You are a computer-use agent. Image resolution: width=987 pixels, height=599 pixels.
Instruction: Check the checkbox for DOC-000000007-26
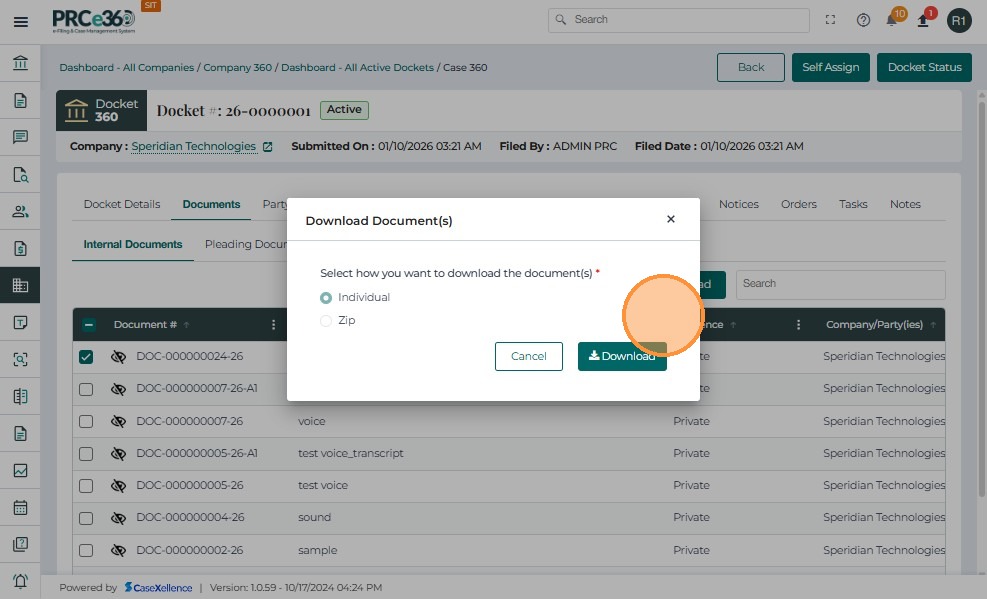click(86, 422)
